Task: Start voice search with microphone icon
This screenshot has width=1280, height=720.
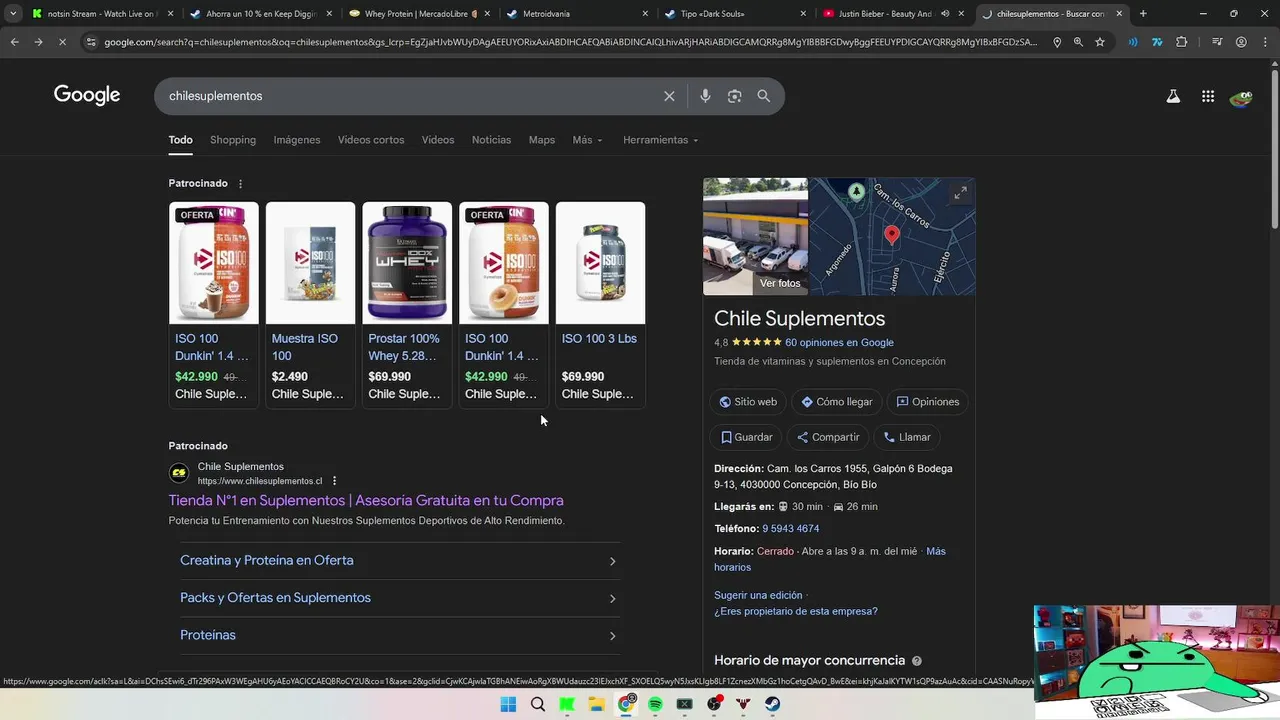Action: 705,96
